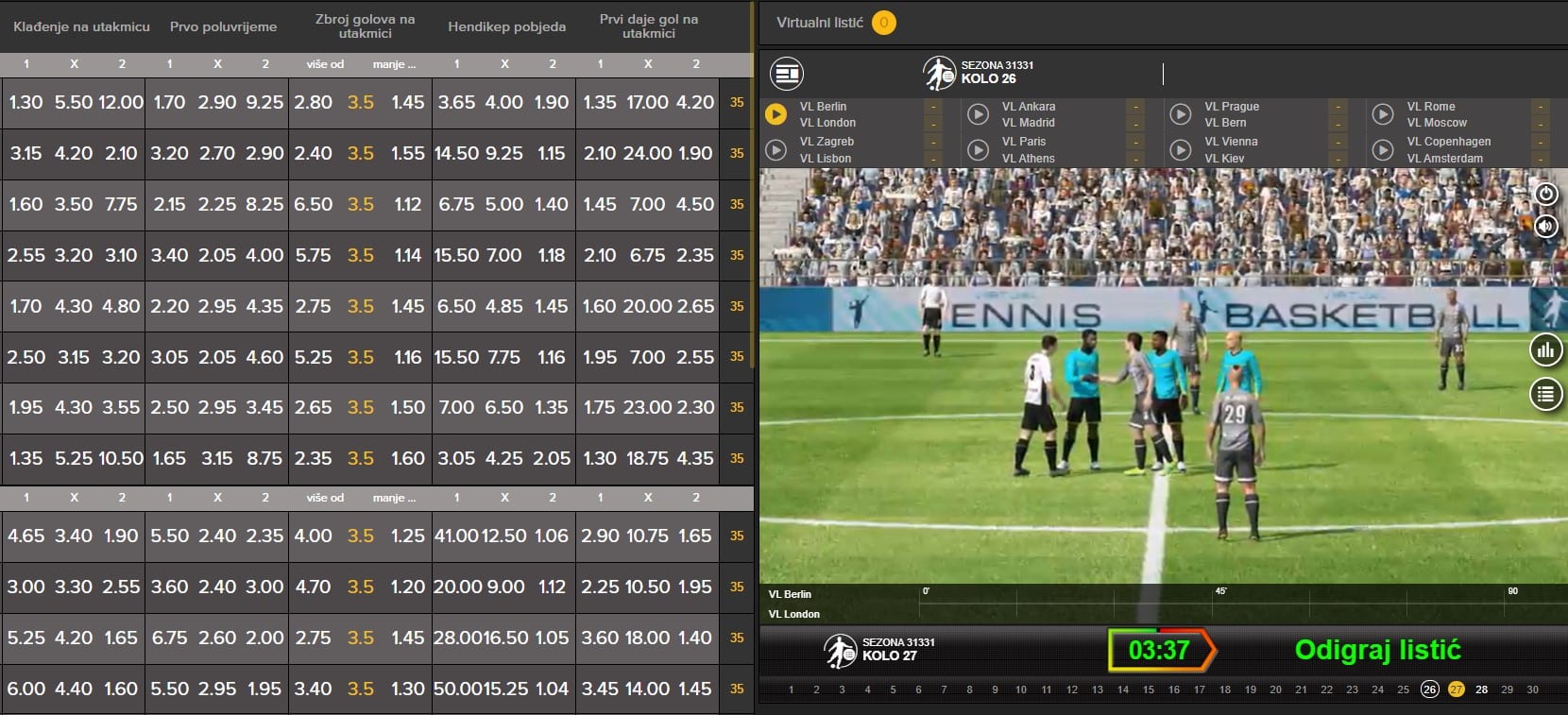Play the VL Ankara vs VL Madrid match
Viewport: 1568px width, 715px height.
point(978,114)
